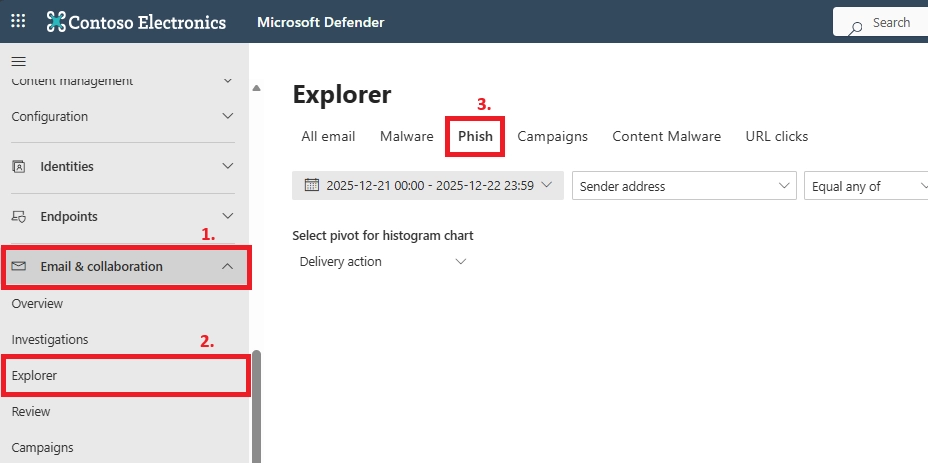Open the app launcher waffle icon

tap(18, 21)
